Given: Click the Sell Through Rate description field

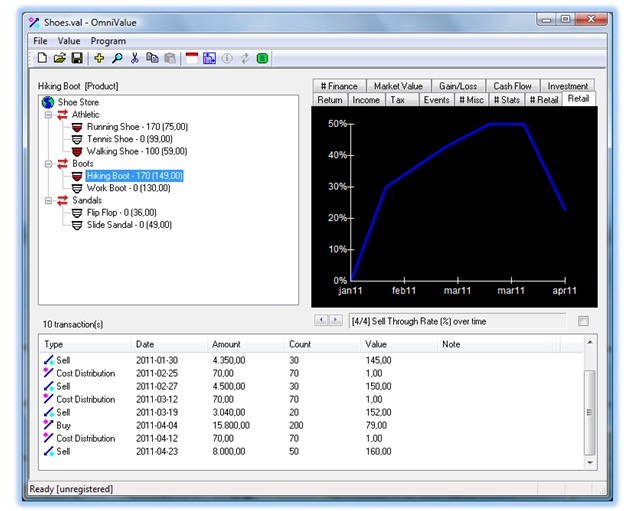Looking at the screenshot, I should (x=458, y=321).
